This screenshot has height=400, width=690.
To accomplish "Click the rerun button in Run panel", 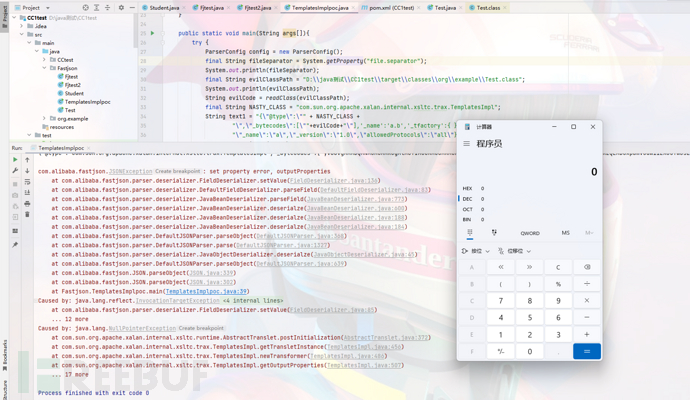I will [x=15, y=160].
